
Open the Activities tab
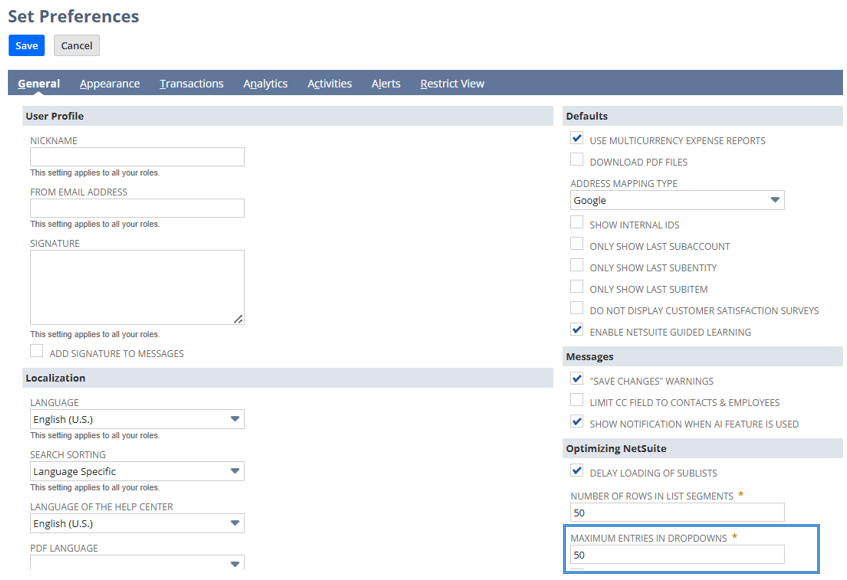click(330, 84)
